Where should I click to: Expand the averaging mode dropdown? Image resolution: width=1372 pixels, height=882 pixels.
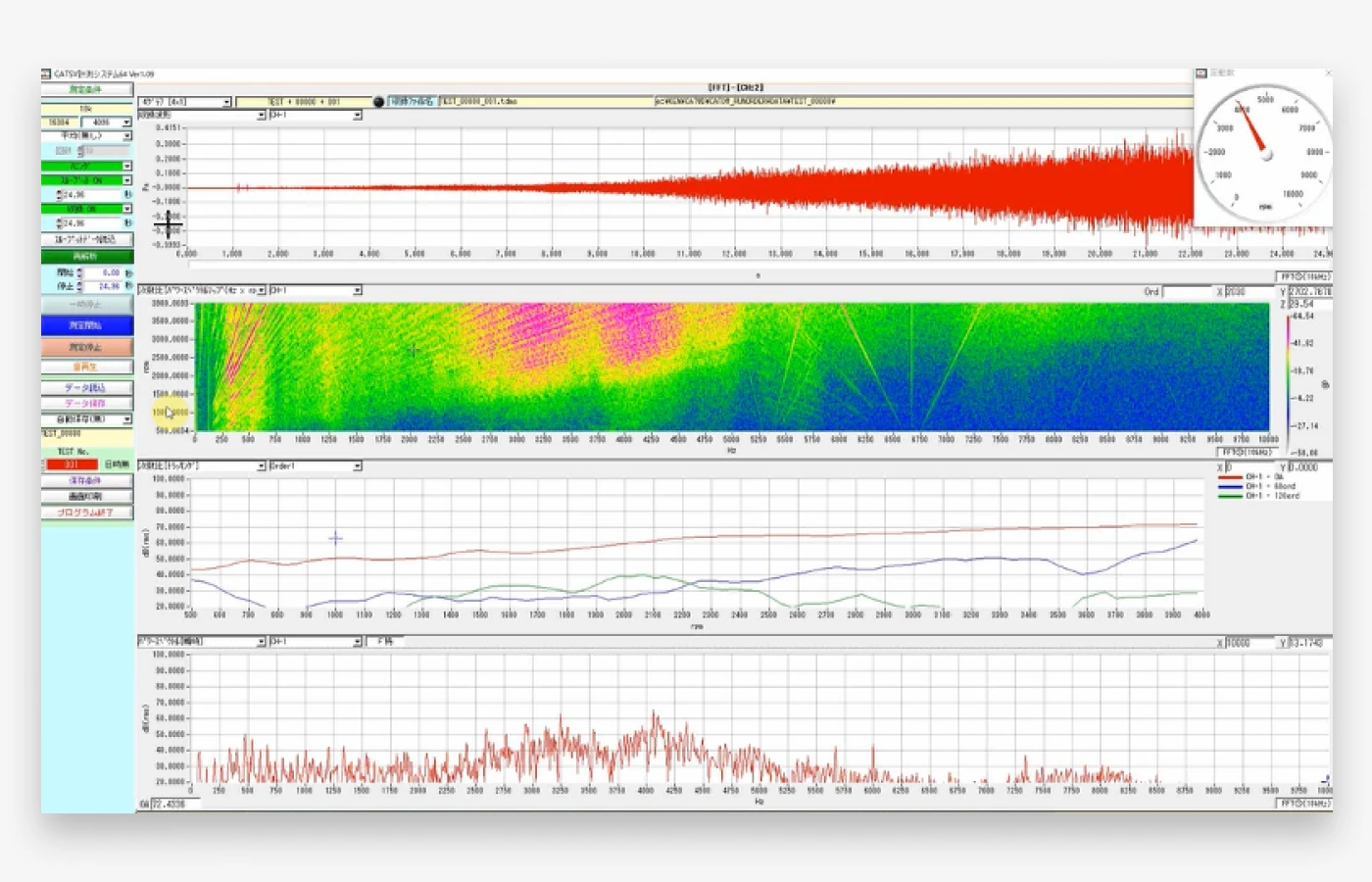[x=126, y=135]
